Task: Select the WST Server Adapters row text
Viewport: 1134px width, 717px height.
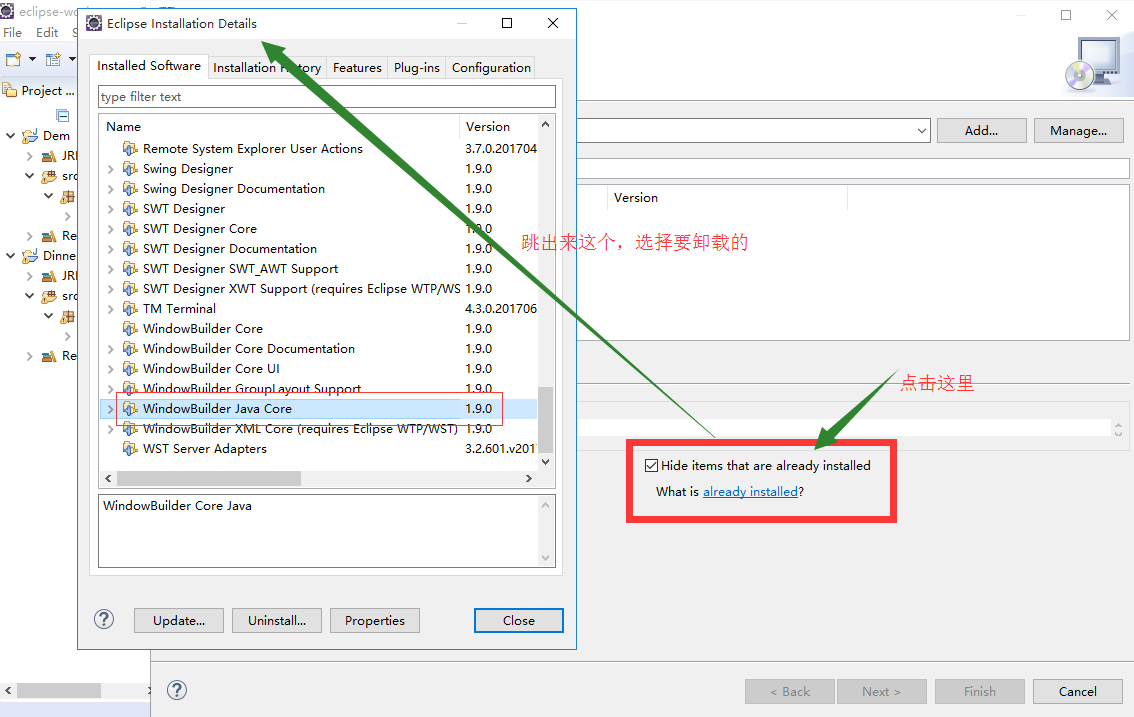Action: [205, 449]
